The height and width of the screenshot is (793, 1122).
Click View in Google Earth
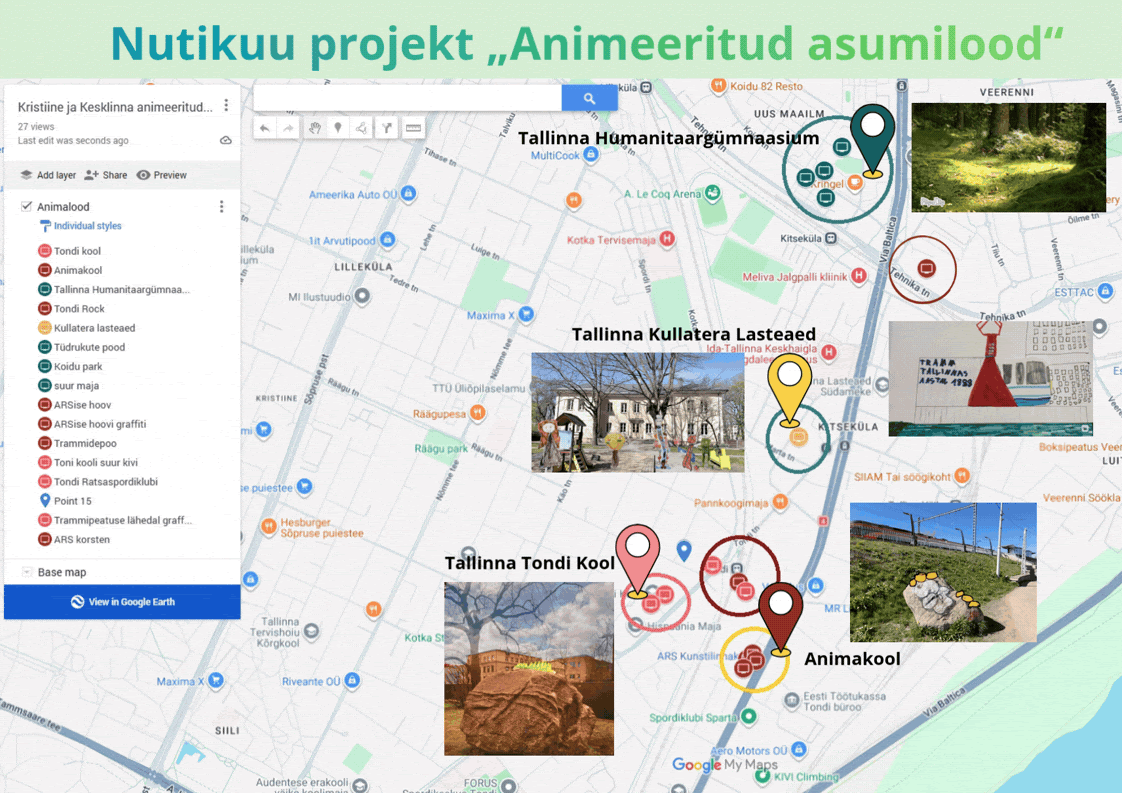pos(122,602)
